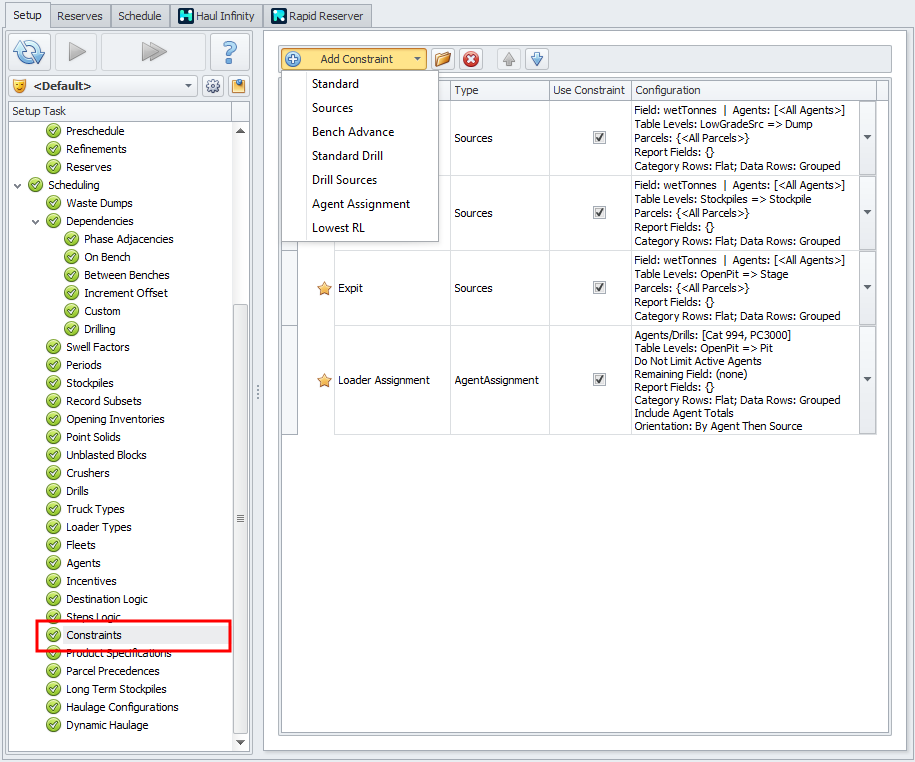Click the settings gear next to Default

tap(213, 86)
